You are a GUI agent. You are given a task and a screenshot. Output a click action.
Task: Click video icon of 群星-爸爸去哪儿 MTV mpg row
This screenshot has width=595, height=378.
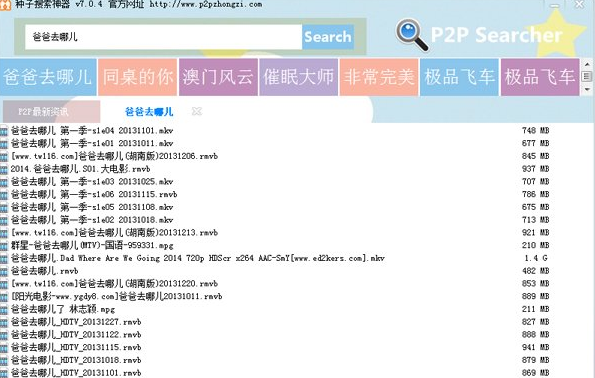[x=4, y=246]
